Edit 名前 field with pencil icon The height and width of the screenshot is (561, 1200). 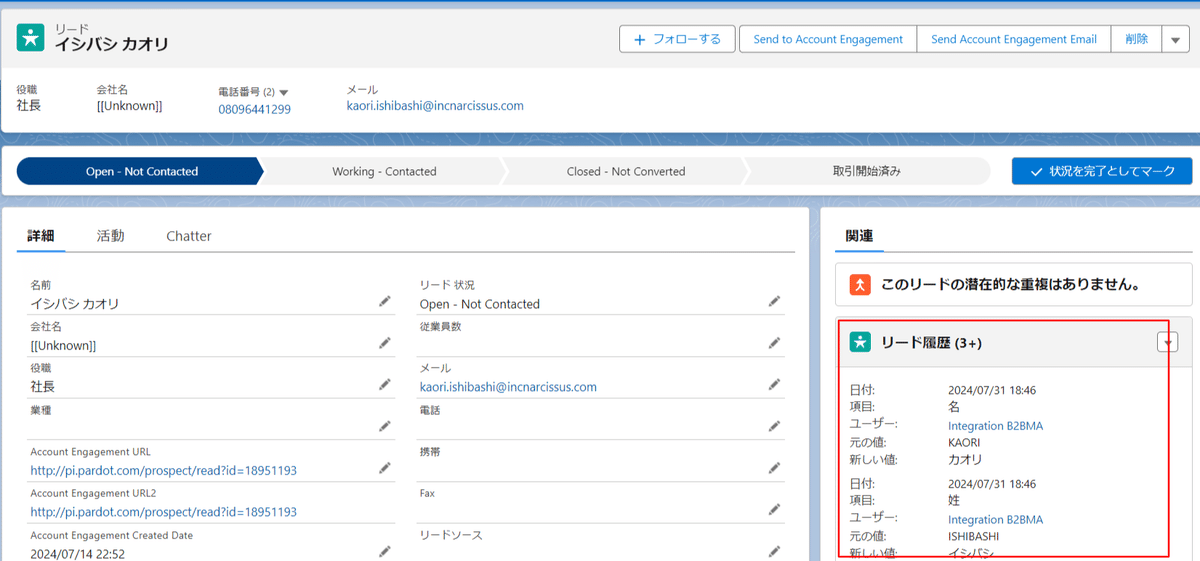pos(385,301)
